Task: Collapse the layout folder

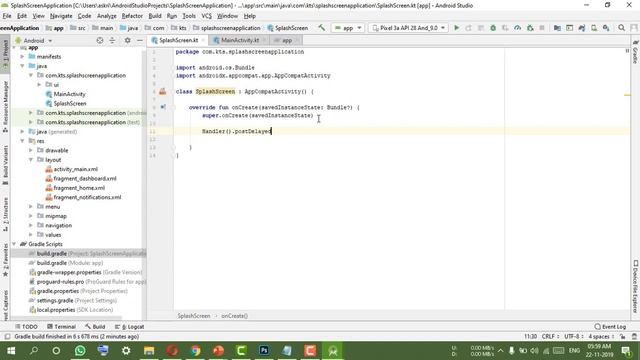Action: (31, 160)
